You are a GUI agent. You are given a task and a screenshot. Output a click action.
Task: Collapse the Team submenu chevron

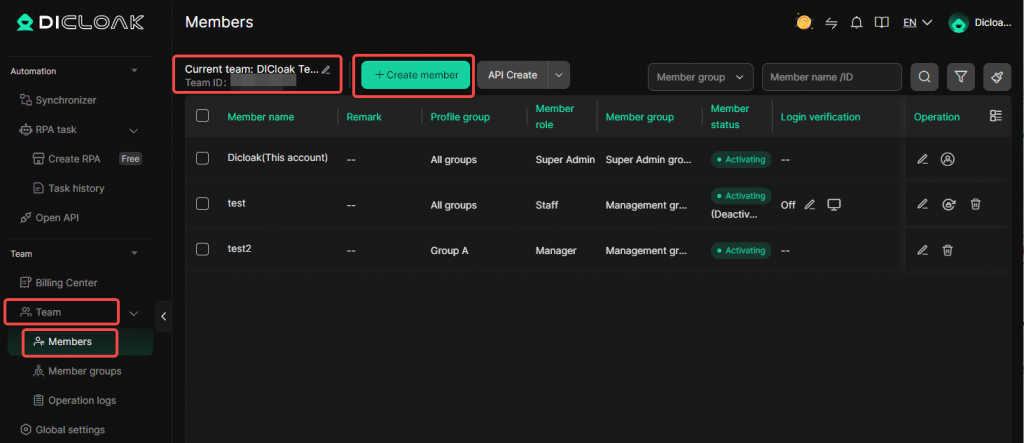[x=134, y=313]
